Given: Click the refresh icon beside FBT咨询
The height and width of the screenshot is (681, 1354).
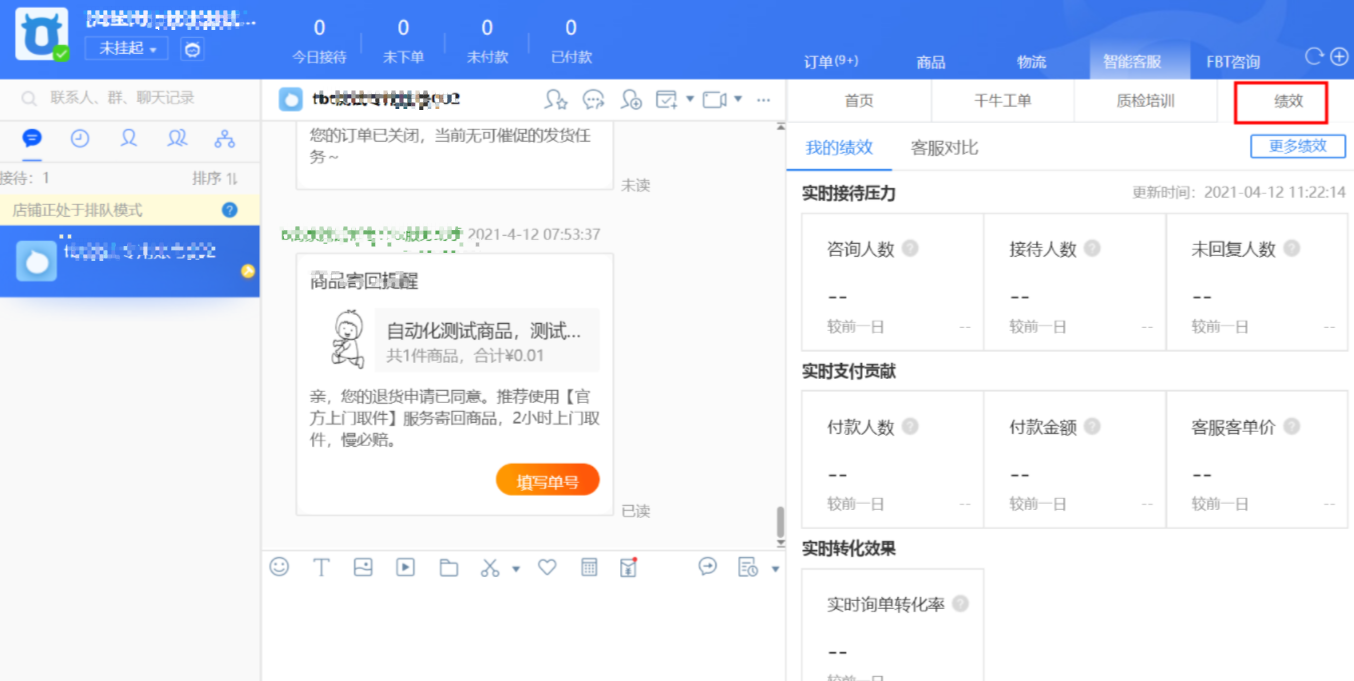Looking at the screenshot, I should pos(1314,56).
